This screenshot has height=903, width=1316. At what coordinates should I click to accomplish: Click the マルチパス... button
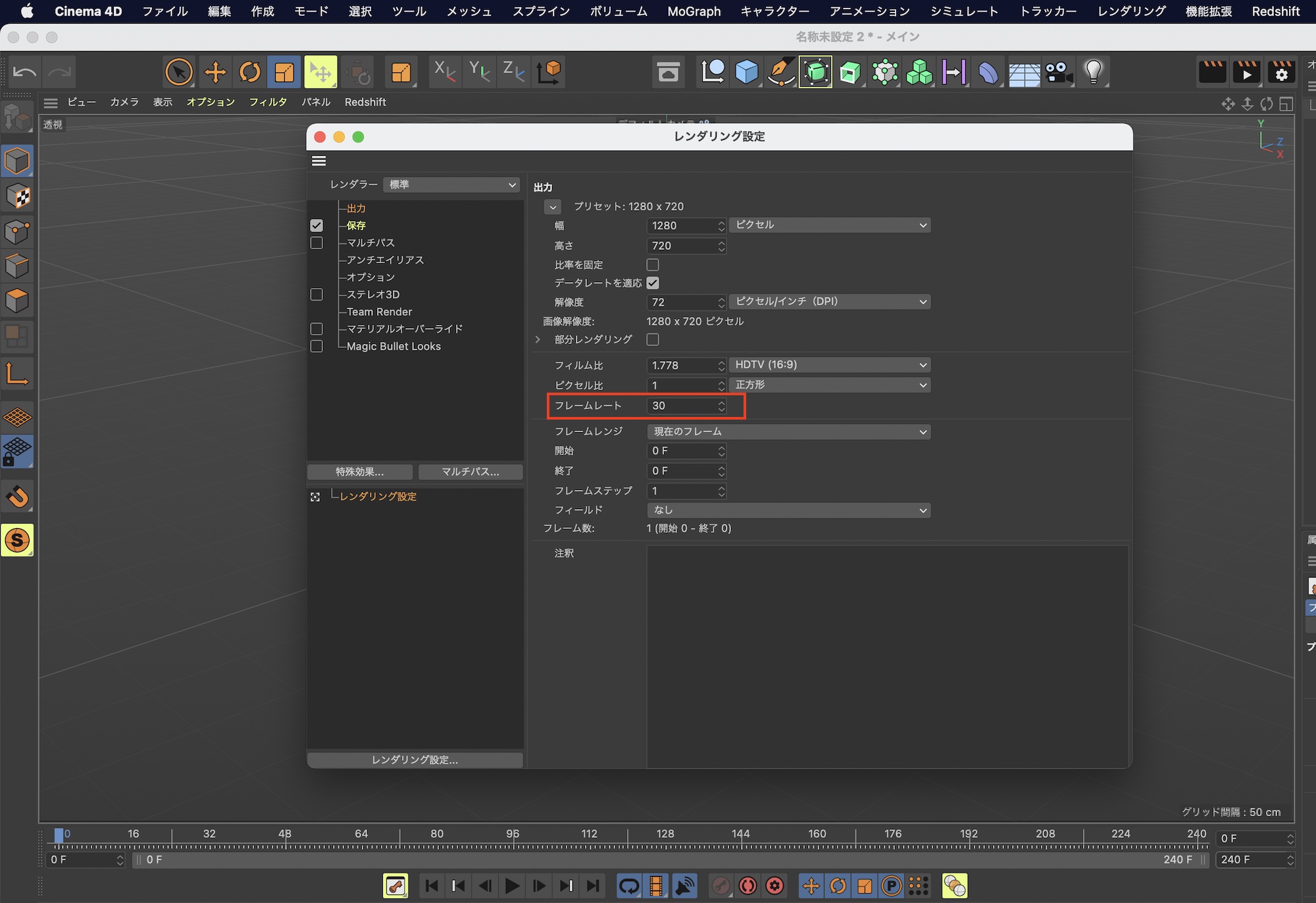[470, 472]
